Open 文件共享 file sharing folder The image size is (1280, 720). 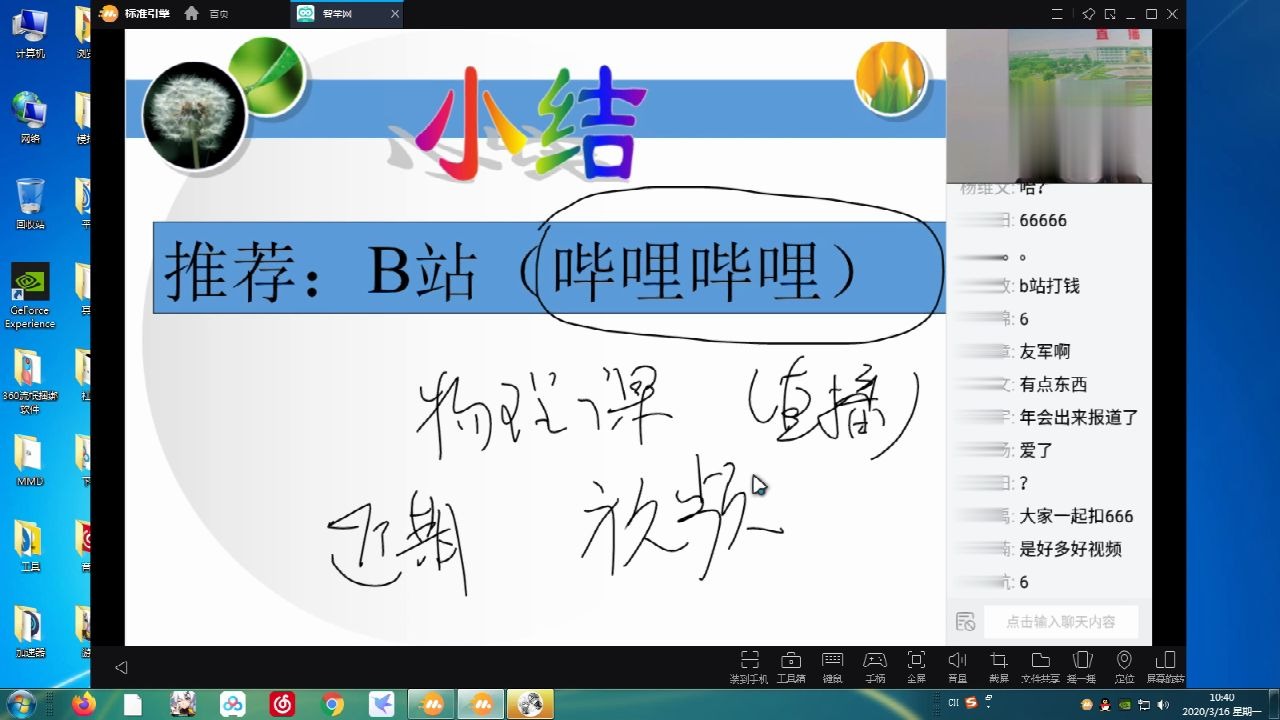point(1040,666)
